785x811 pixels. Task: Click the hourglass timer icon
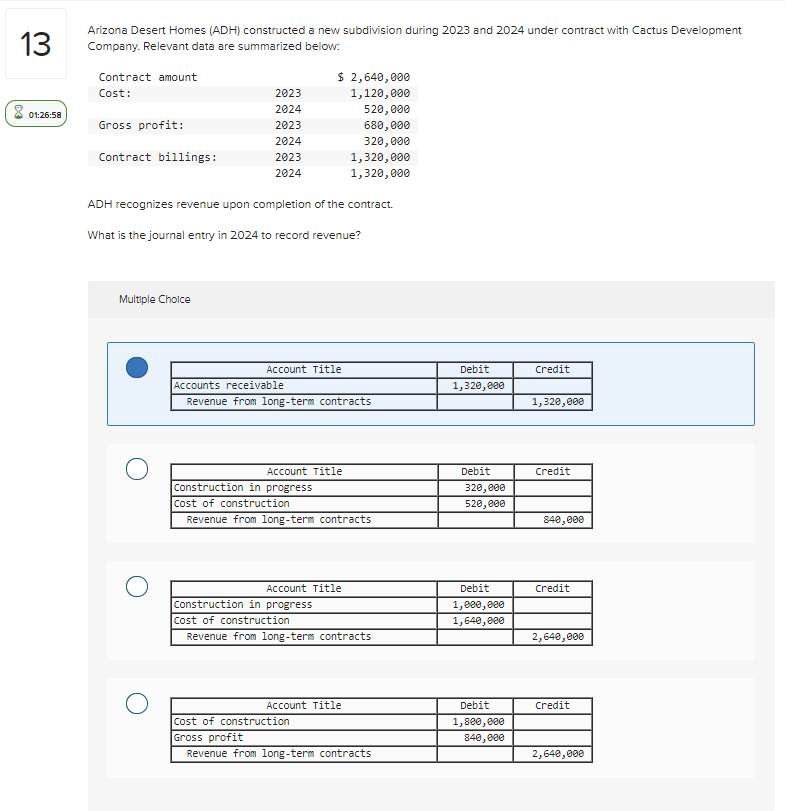(x=19, y=113)
